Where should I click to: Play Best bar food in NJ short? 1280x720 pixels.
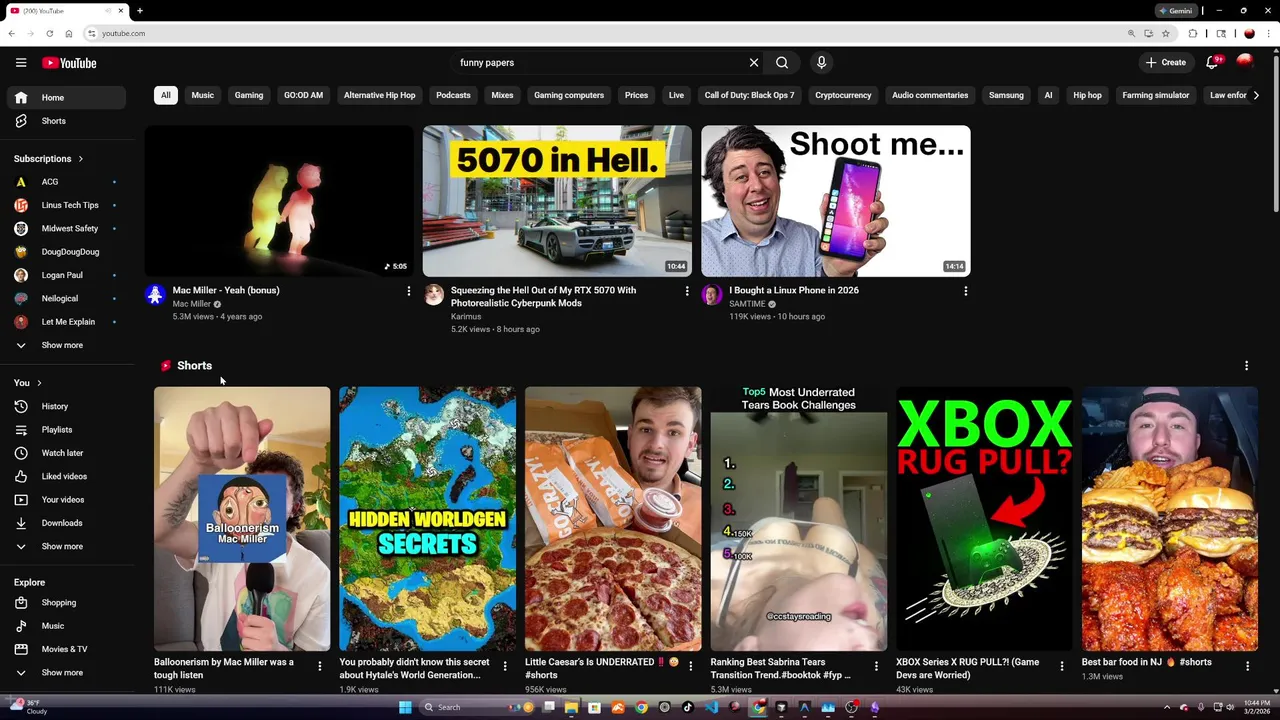(1170, 519)
